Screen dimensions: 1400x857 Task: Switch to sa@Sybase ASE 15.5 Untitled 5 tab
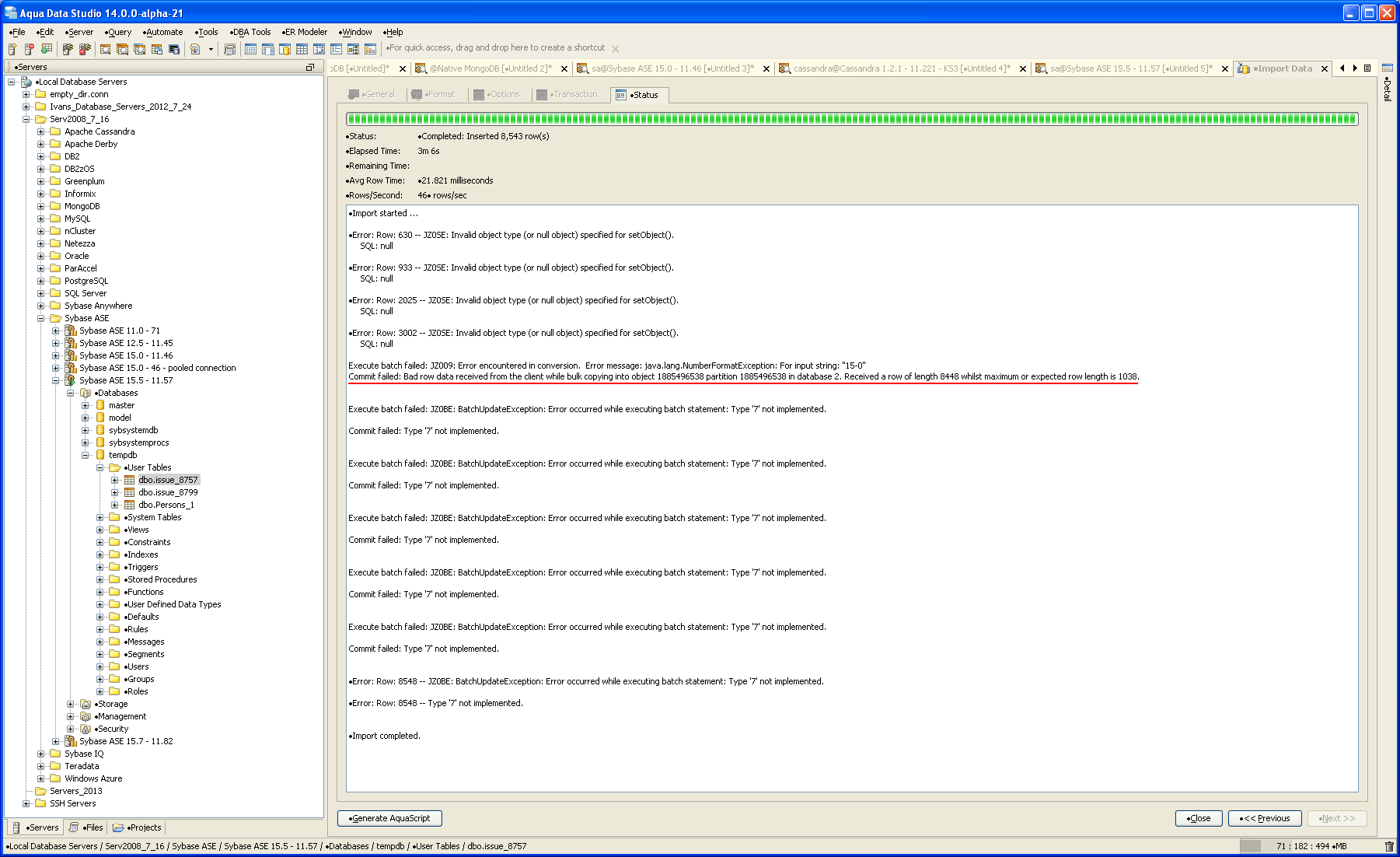(x=1131, y=68)
